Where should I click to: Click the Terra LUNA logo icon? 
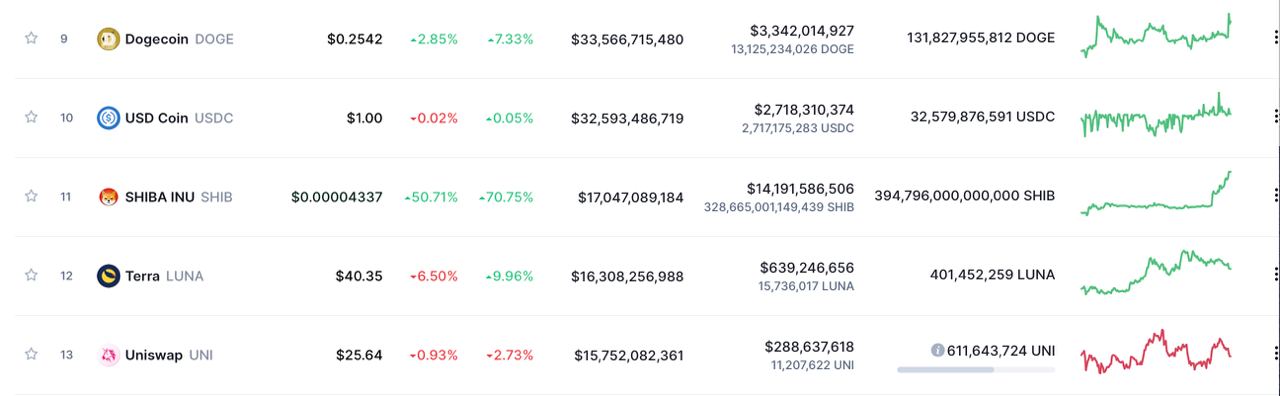(108, 276)
